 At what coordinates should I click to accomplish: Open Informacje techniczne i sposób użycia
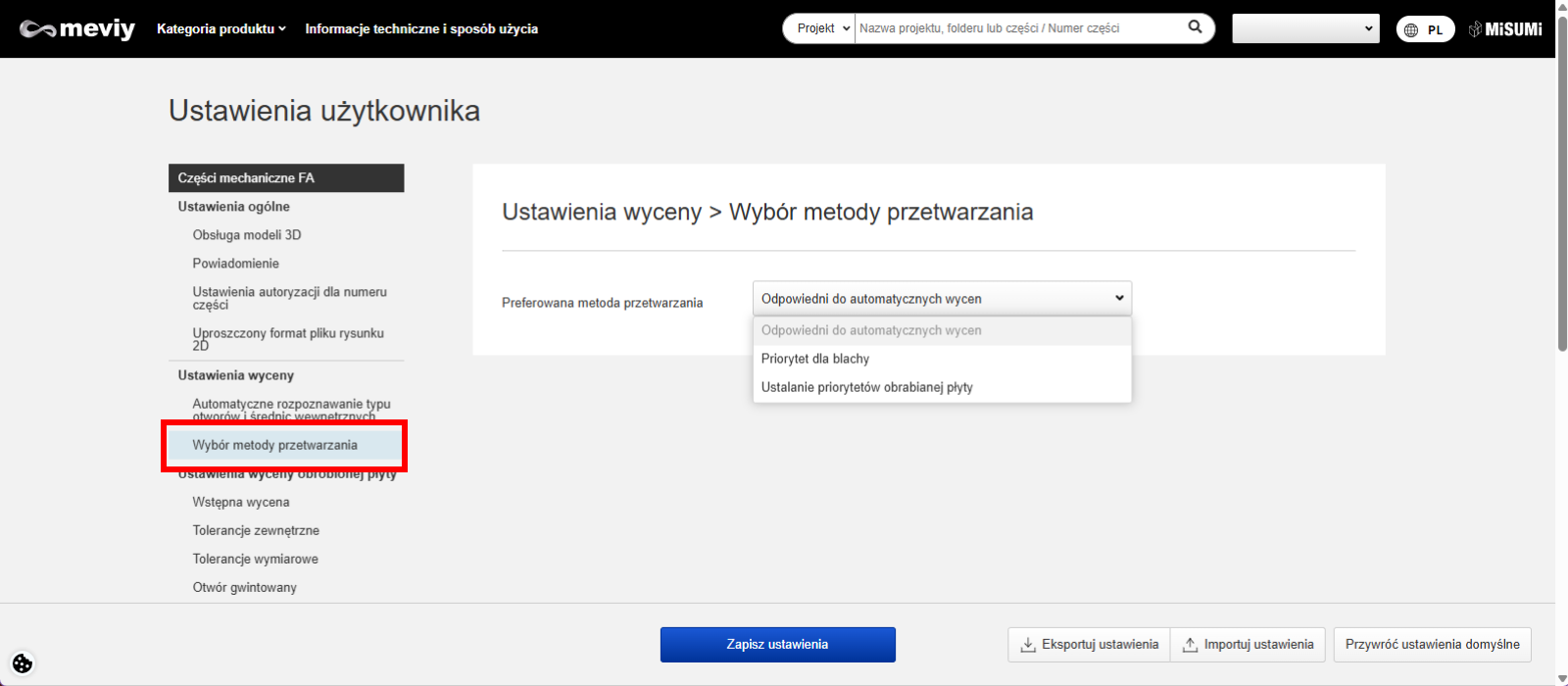coord(421,28)
